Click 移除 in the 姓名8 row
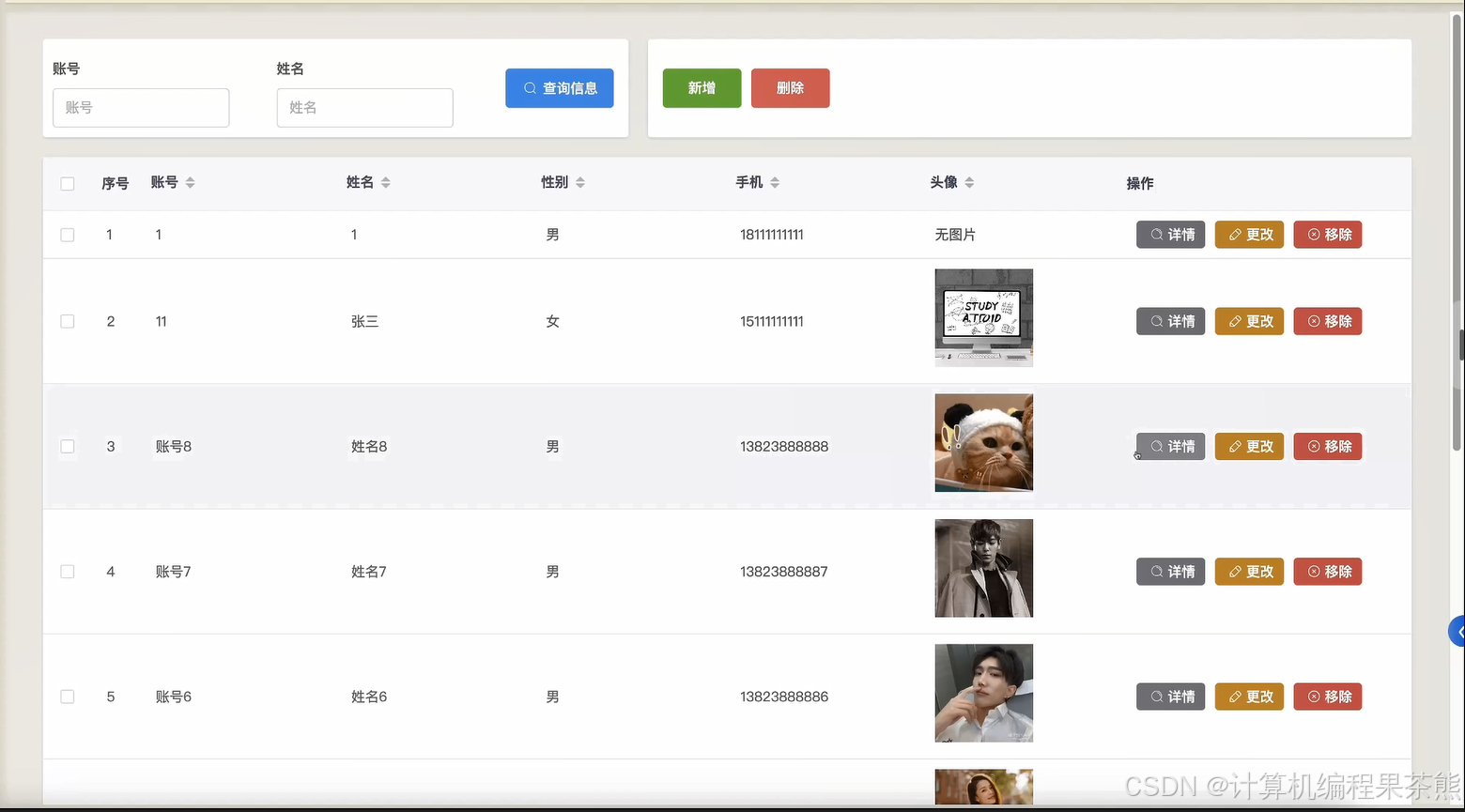Image resolution: width=1465 pixels, height=812 pixels. 1328,447
